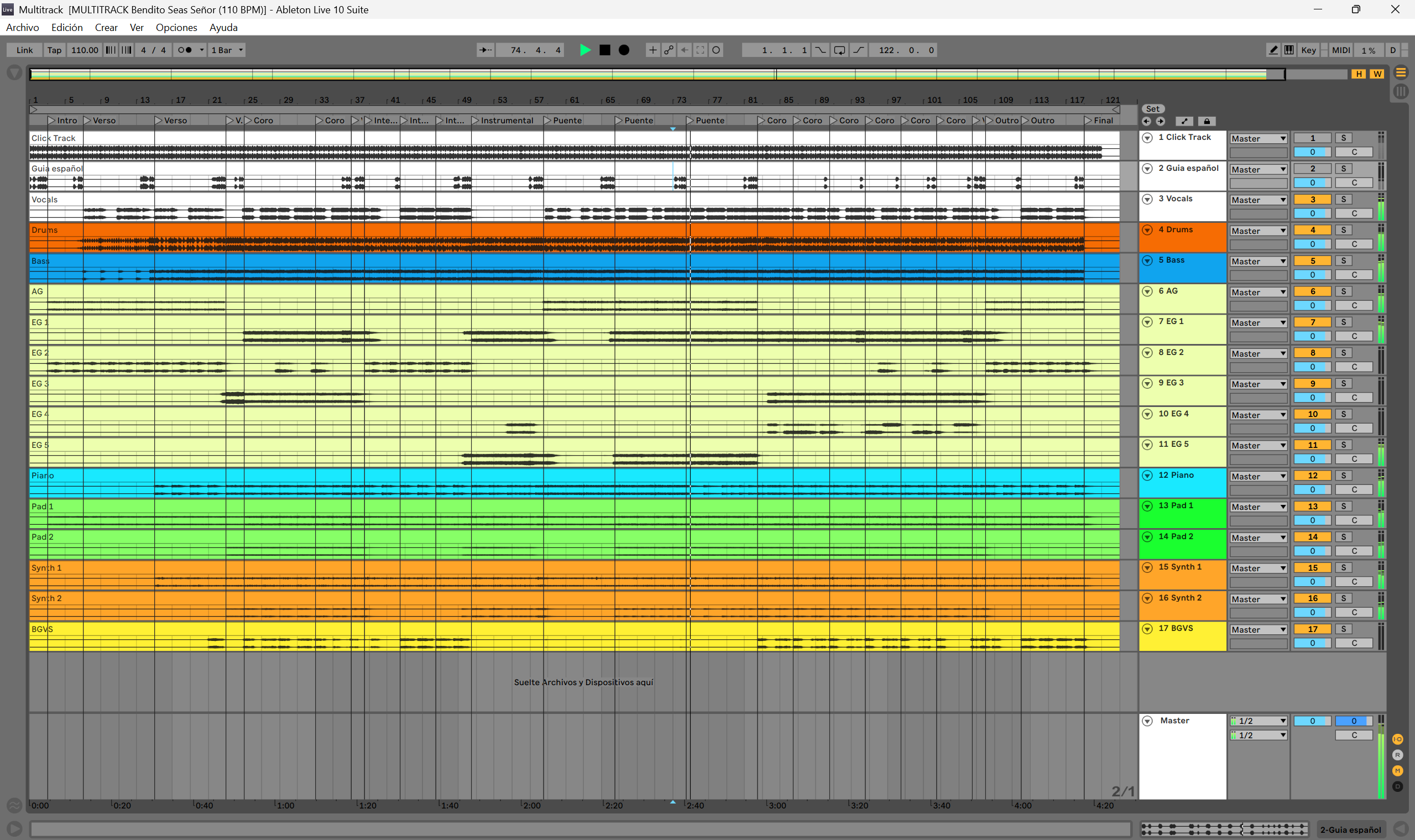This screenshot has height=840, width=1415.
Task: Click the H optimize height button
Action: [1359, 74]
